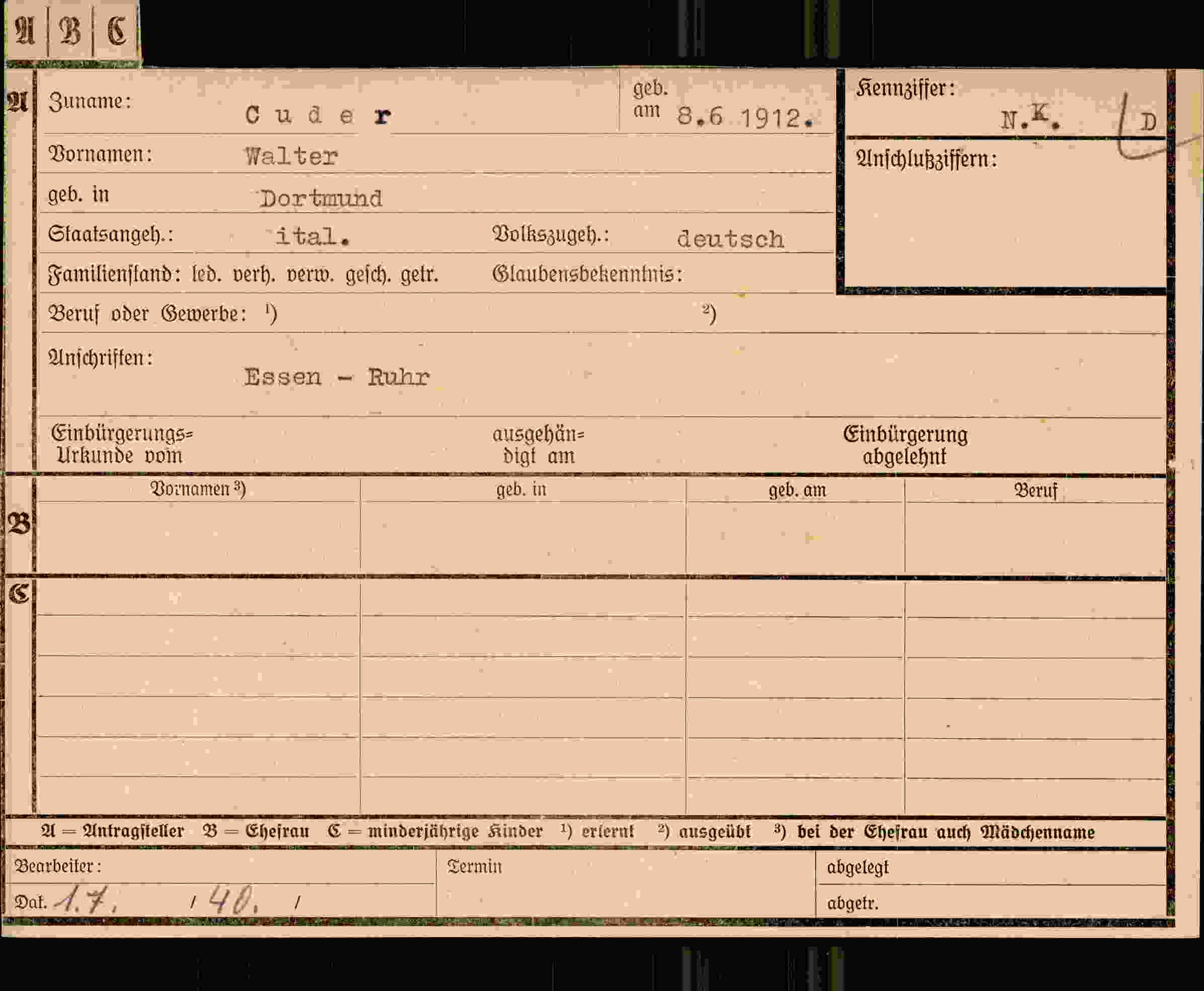Select birthplace 'Dortmund'

pyautogui.click(x=321, y=199)
